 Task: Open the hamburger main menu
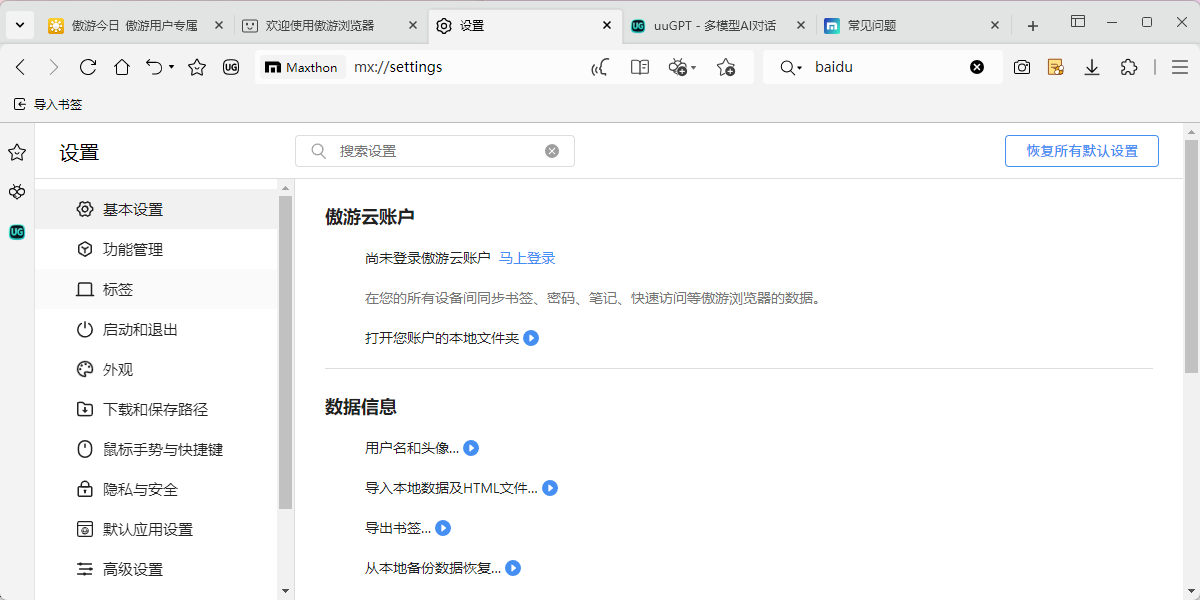click(1180, 67)
